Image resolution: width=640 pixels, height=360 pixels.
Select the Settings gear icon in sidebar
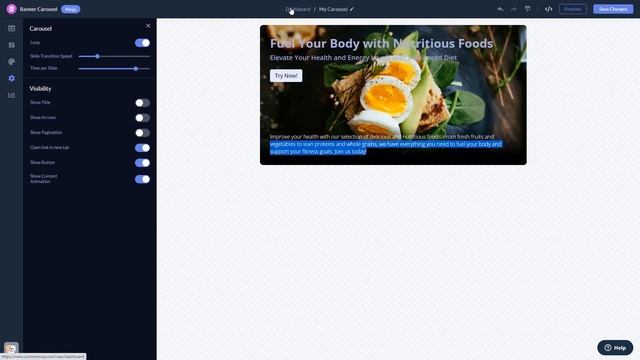point(11,78)
